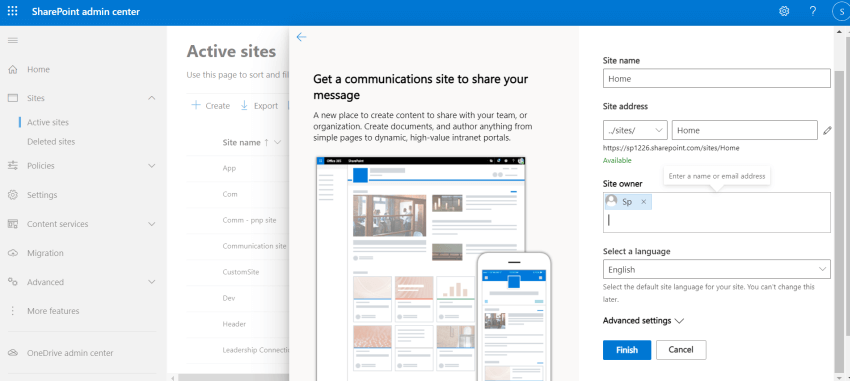Open Site name column filter chevron

coord(278,143)
